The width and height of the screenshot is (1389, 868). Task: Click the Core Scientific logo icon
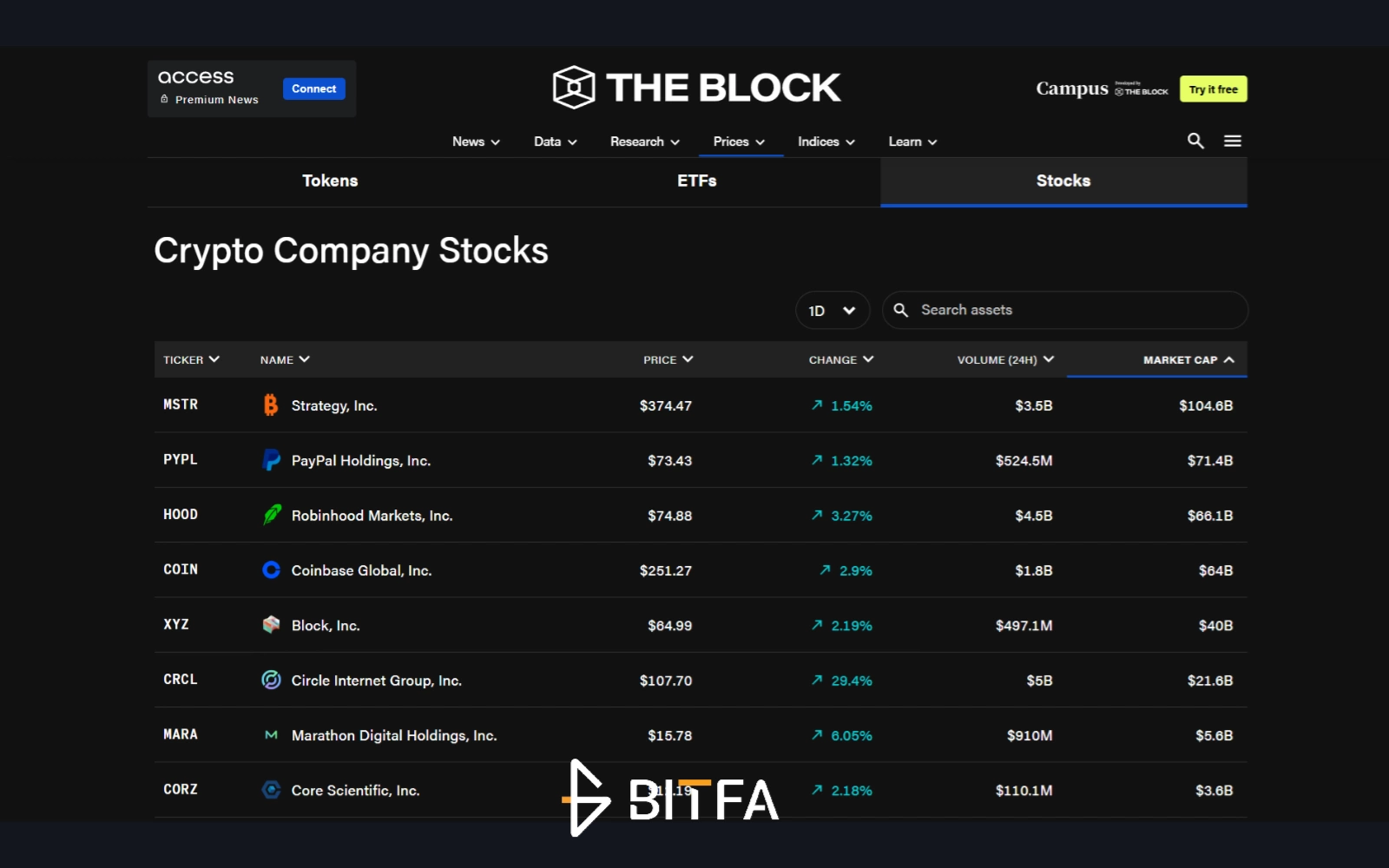point(271,790)
